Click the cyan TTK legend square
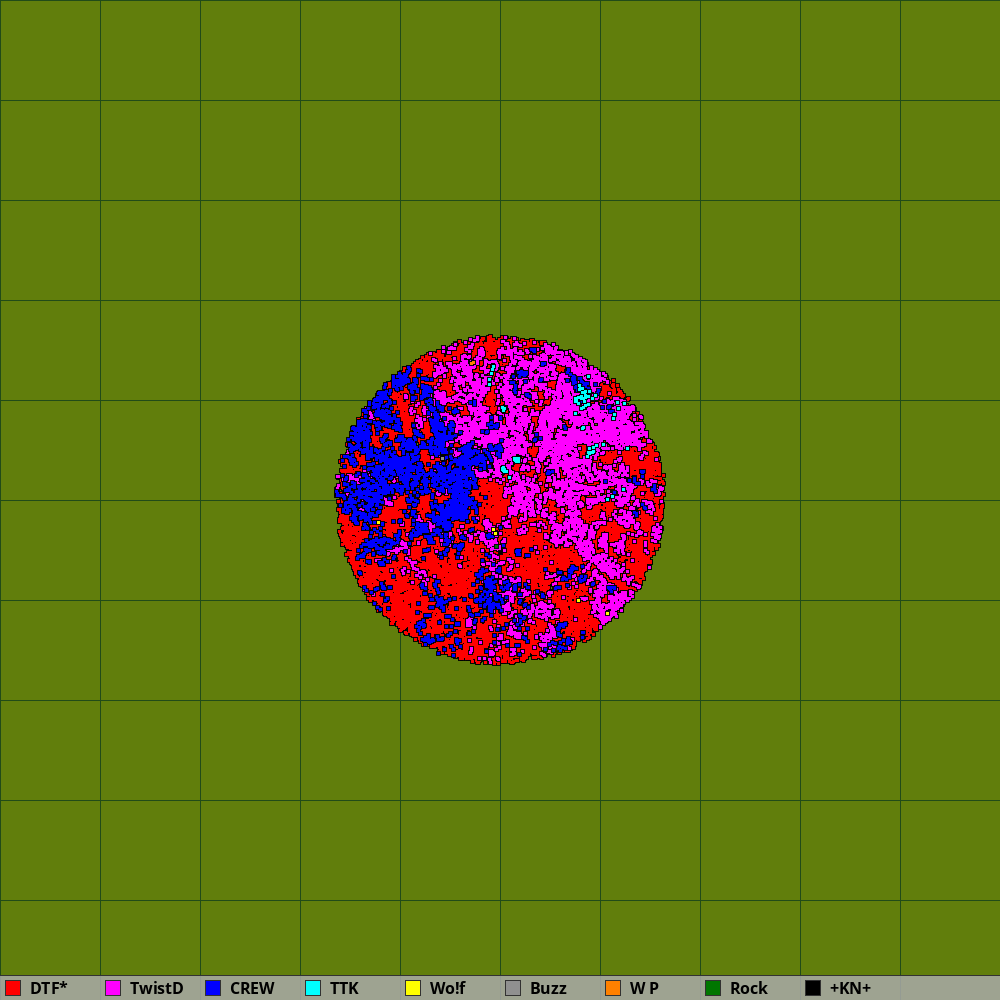 pyautogui.click(x=313, y=988)
